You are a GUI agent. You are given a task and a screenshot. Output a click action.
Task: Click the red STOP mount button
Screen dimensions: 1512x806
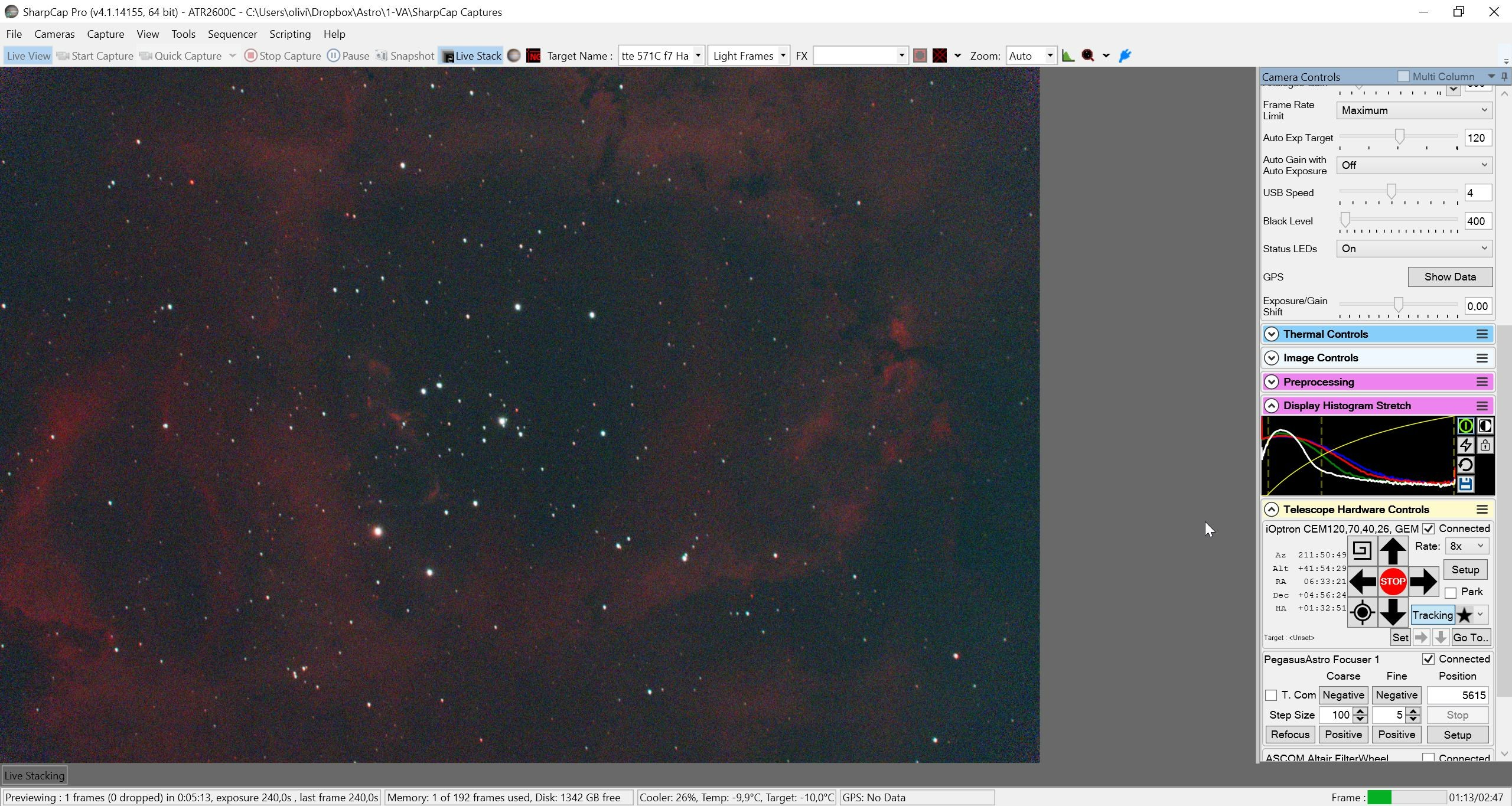coord(1392,582)
